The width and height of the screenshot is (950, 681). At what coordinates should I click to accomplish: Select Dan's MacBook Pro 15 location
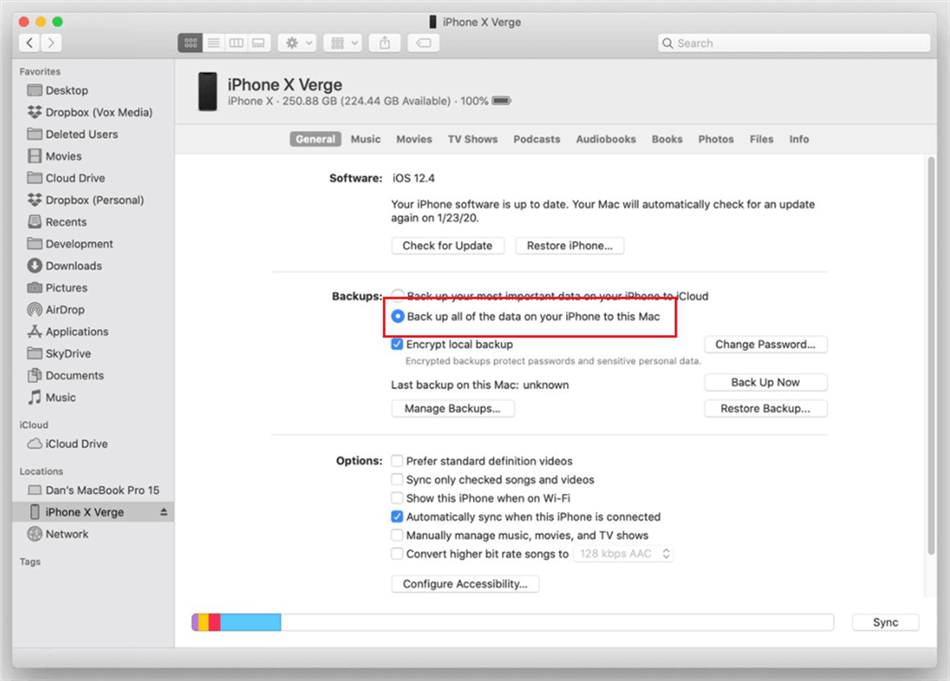93,490
